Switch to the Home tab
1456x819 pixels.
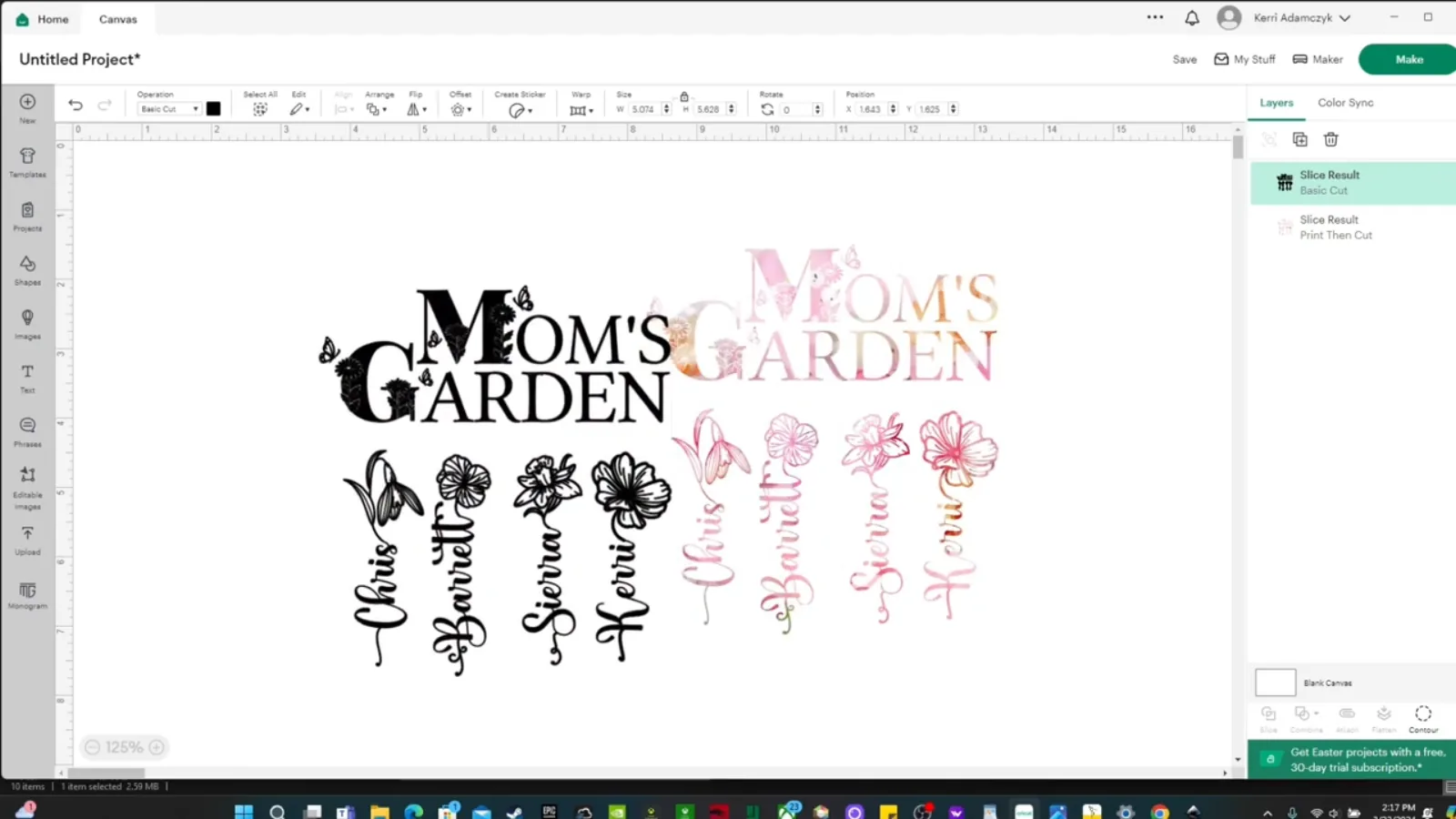click(x=42, y=18)
